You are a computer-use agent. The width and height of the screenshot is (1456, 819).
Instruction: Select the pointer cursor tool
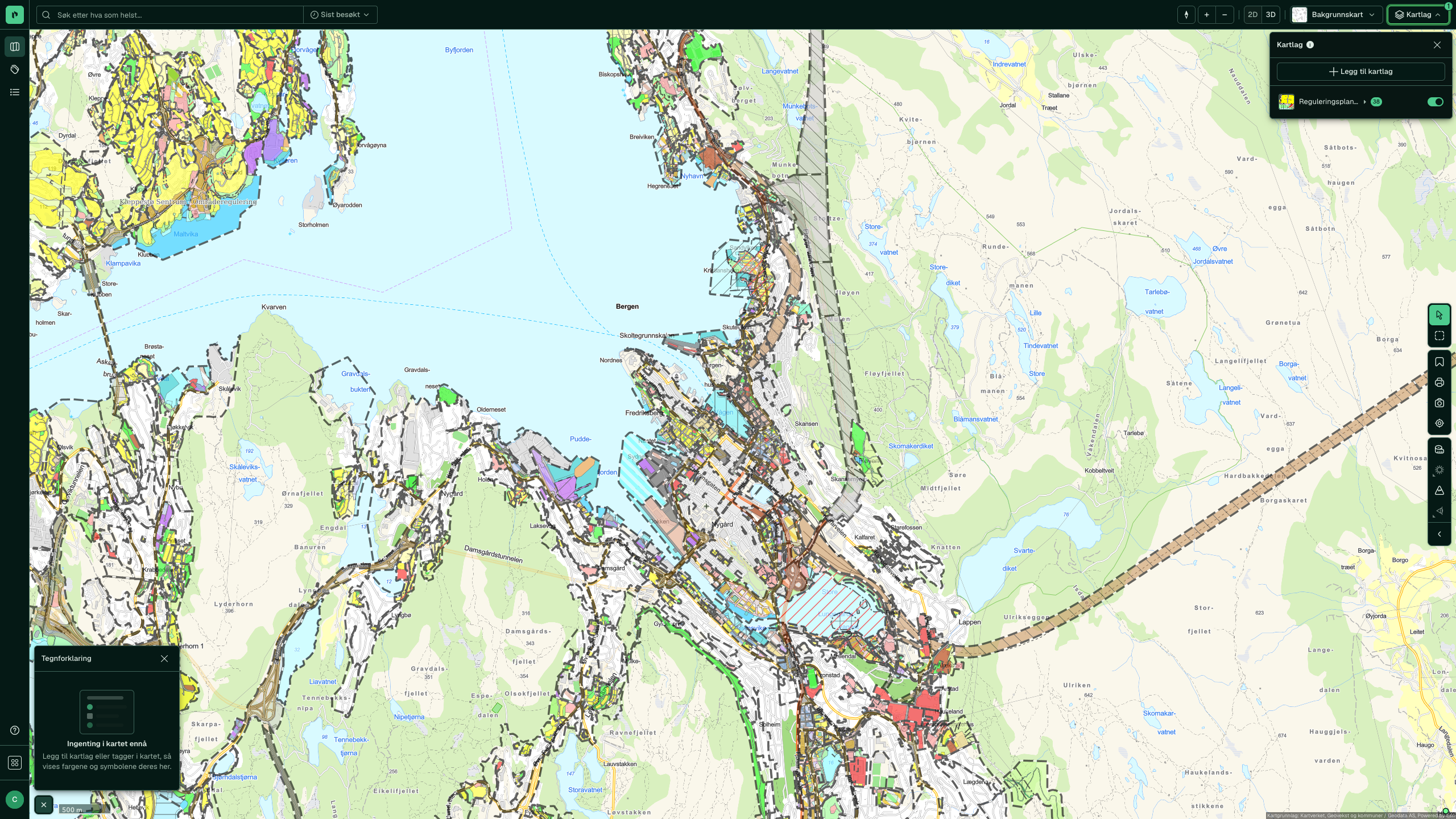(x=1440, y=315)
